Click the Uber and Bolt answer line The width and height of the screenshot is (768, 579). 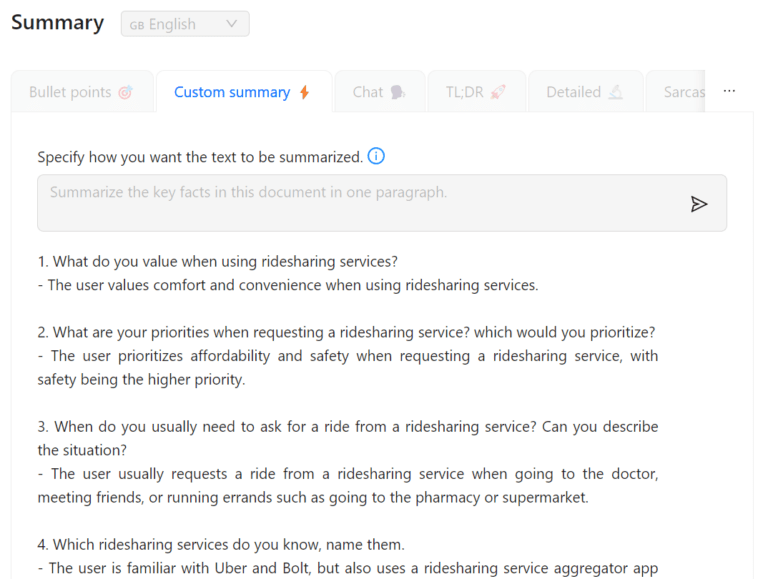pos(348,568)
